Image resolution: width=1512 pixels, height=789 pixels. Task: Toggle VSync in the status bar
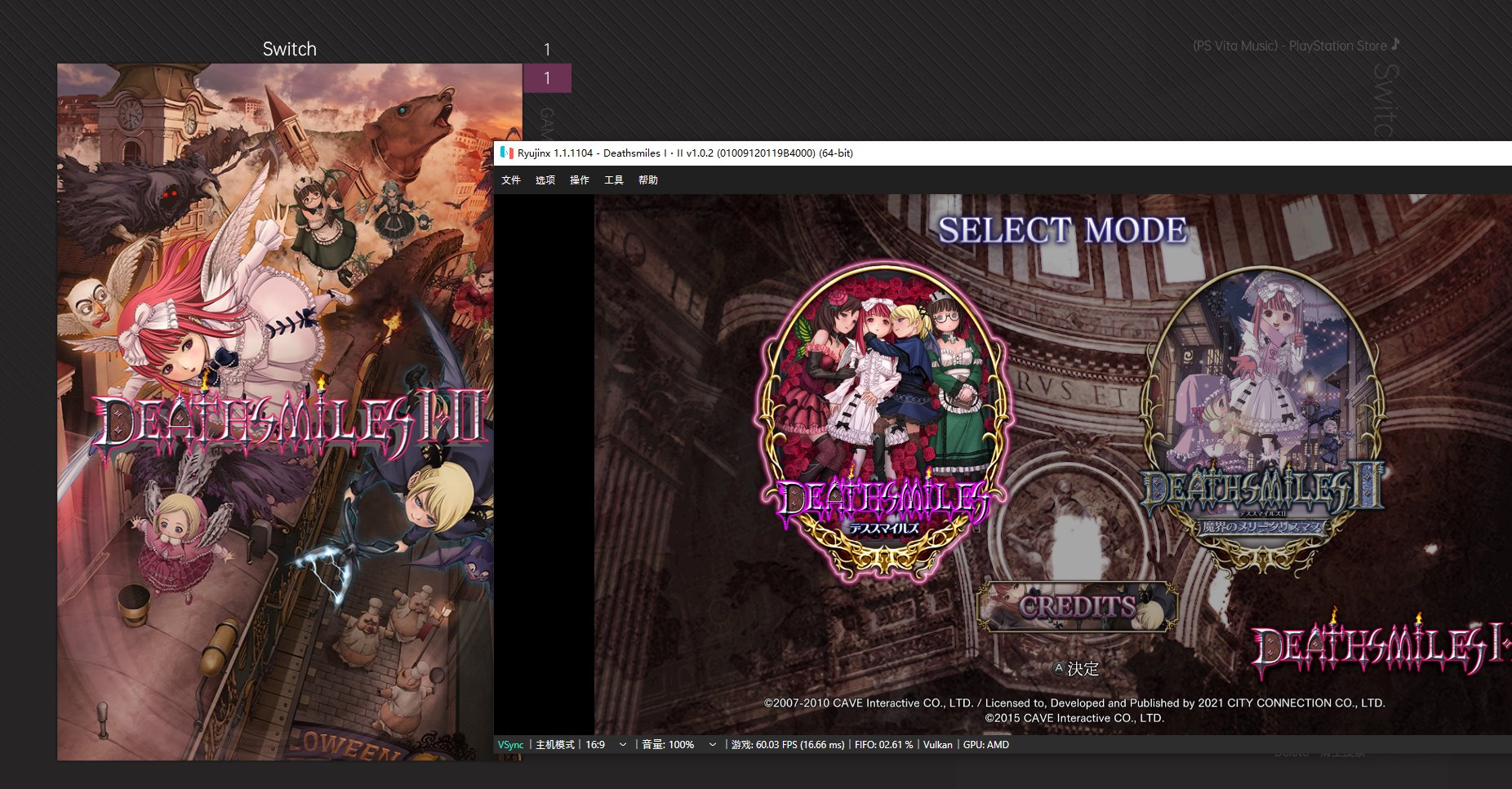(511, 745)
